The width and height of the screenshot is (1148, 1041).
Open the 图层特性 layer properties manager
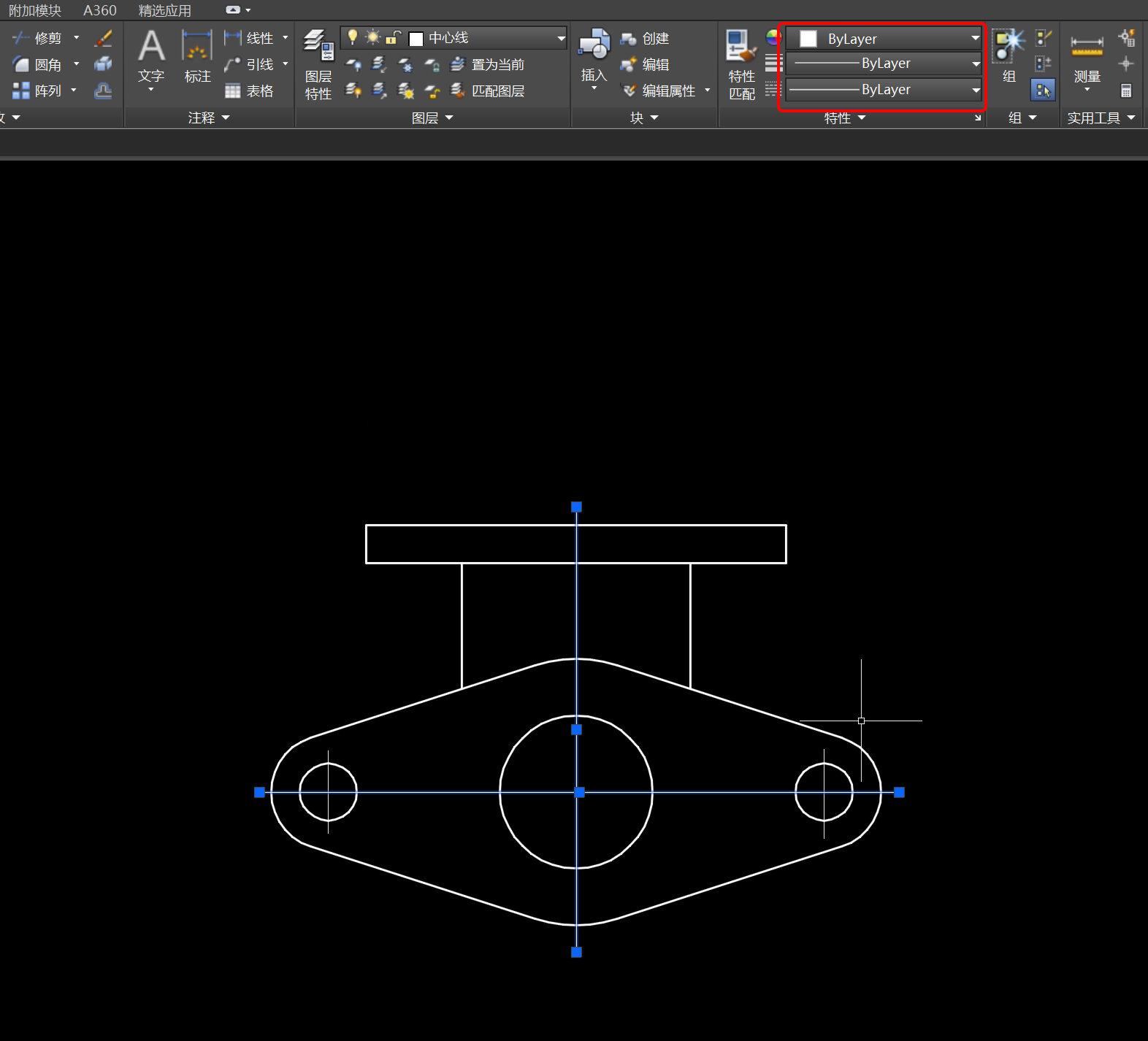[318, 65]
